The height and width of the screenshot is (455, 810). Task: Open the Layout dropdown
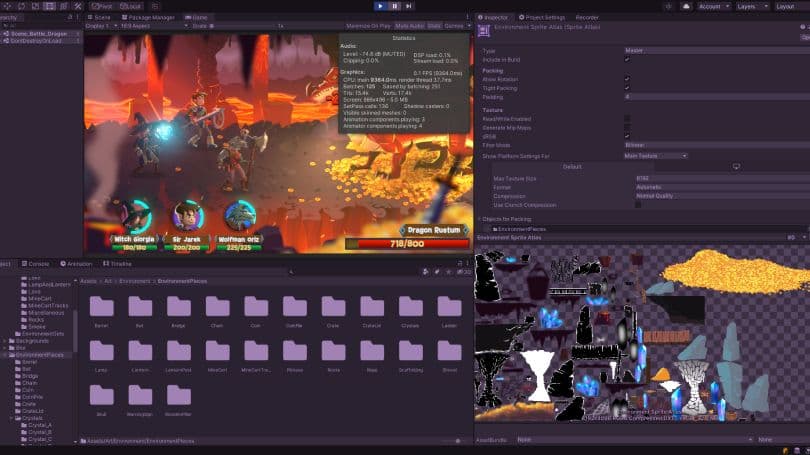791,7
